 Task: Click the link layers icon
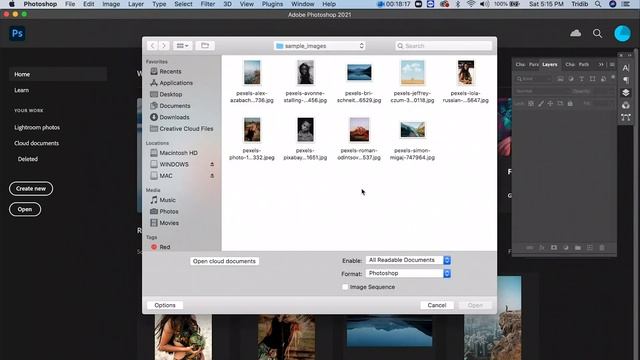(529, 248)
